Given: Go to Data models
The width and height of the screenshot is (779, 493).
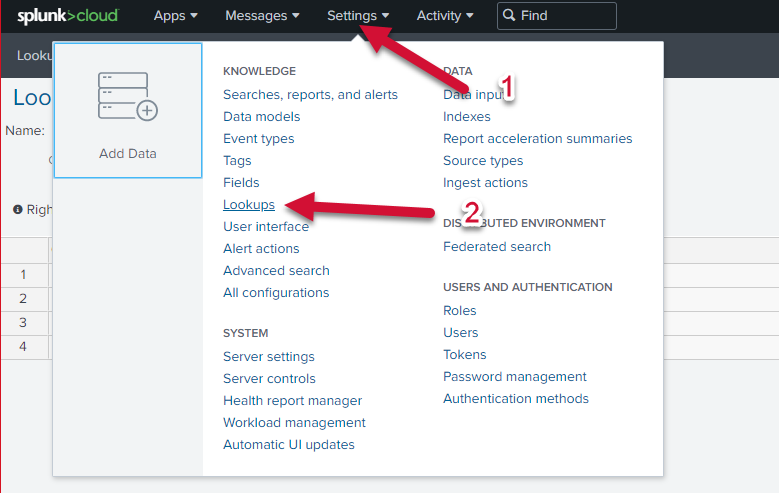Looking at the screenshot, I should (261, 117).
